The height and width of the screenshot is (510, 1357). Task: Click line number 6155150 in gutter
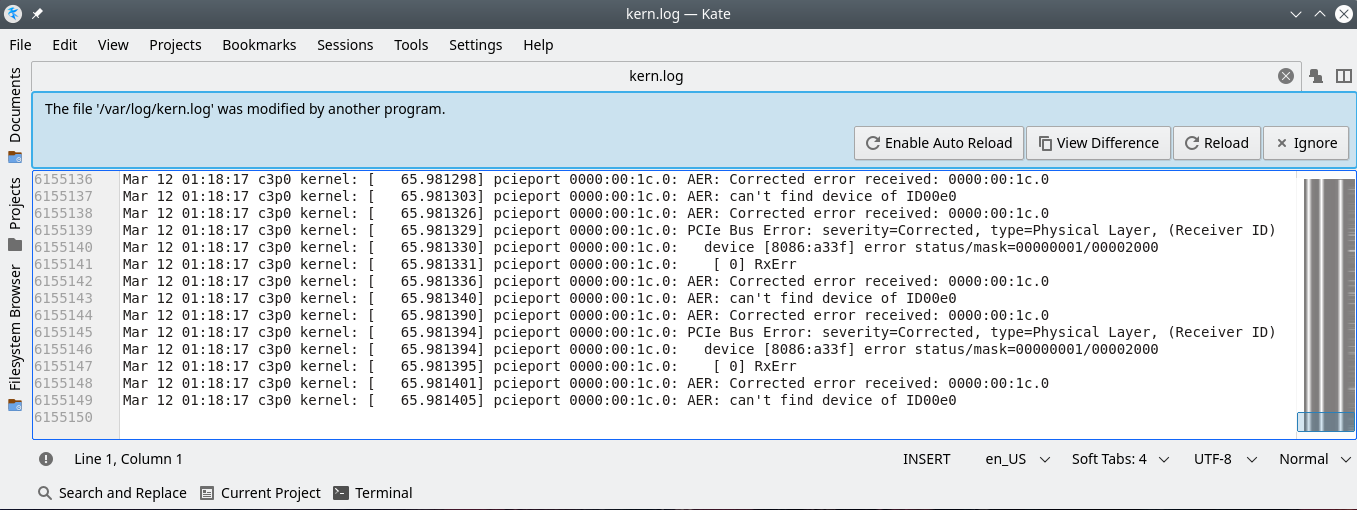[x=63, y=417]
